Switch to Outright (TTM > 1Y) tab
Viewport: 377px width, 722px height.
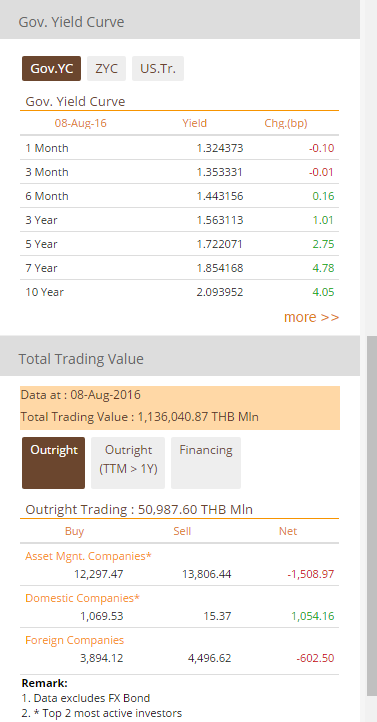(x=128, y=463)
